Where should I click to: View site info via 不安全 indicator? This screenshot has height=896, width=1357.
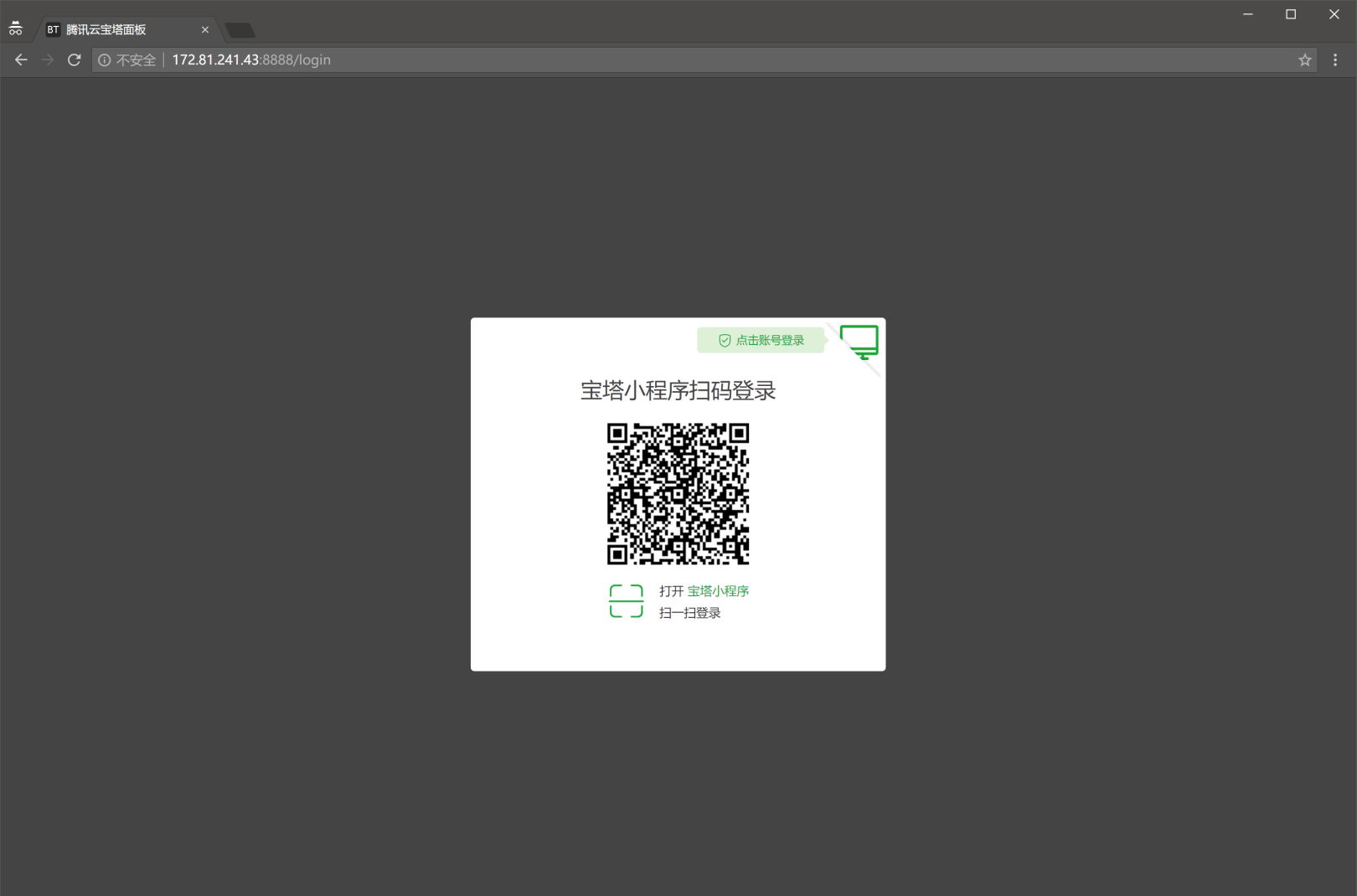pyautogui.click(x=128, y=60)
